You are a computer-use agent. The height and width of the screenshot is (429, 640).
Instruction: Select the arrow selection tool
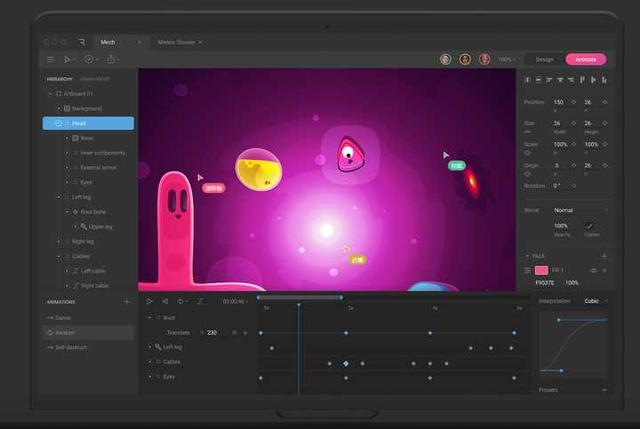(x=67, y=59)
